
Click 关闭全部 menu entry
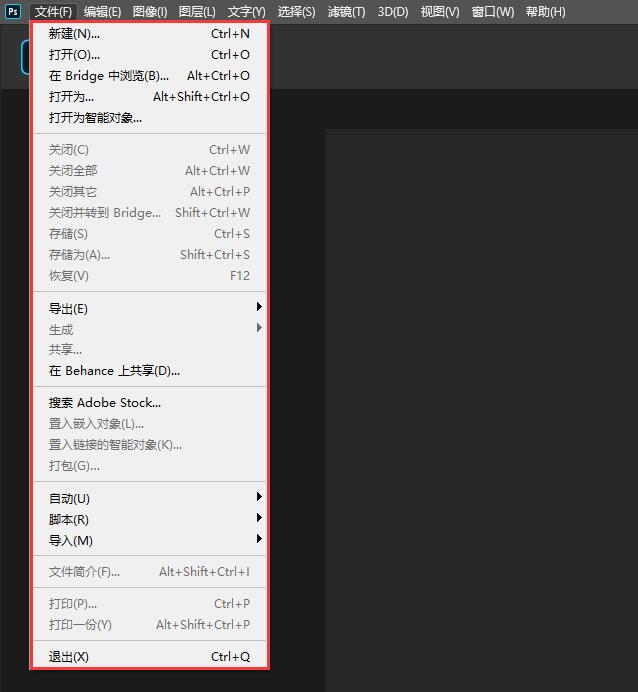tap(150, 171)
